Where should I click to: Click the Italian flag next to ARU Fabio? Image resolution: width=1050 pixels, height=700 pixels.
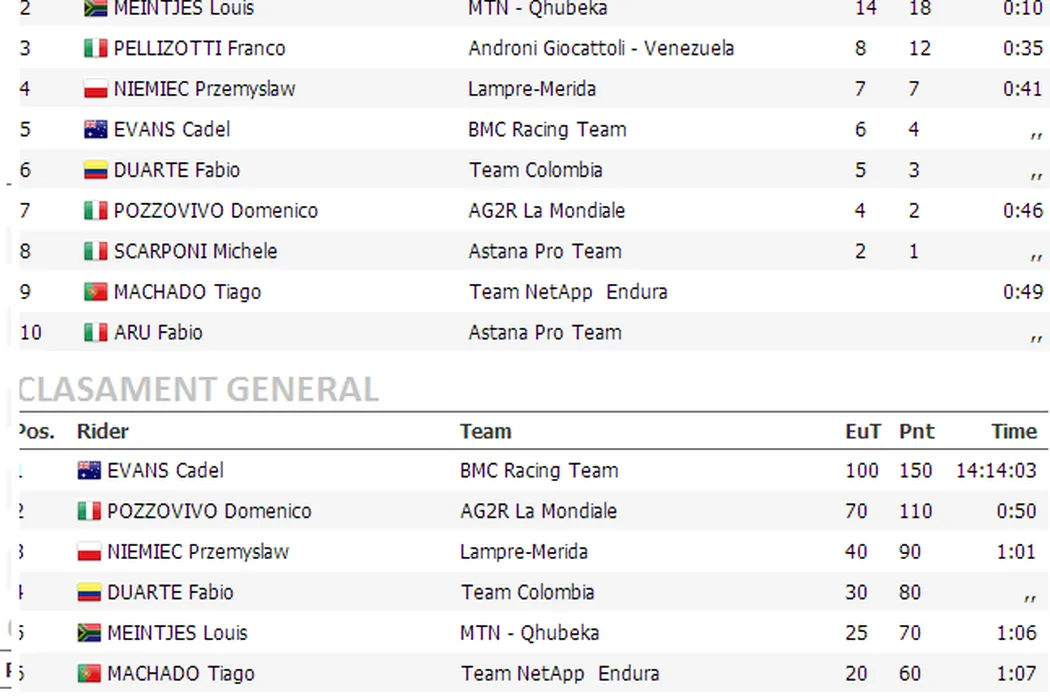pyautogui.click(x=95, y=333)
